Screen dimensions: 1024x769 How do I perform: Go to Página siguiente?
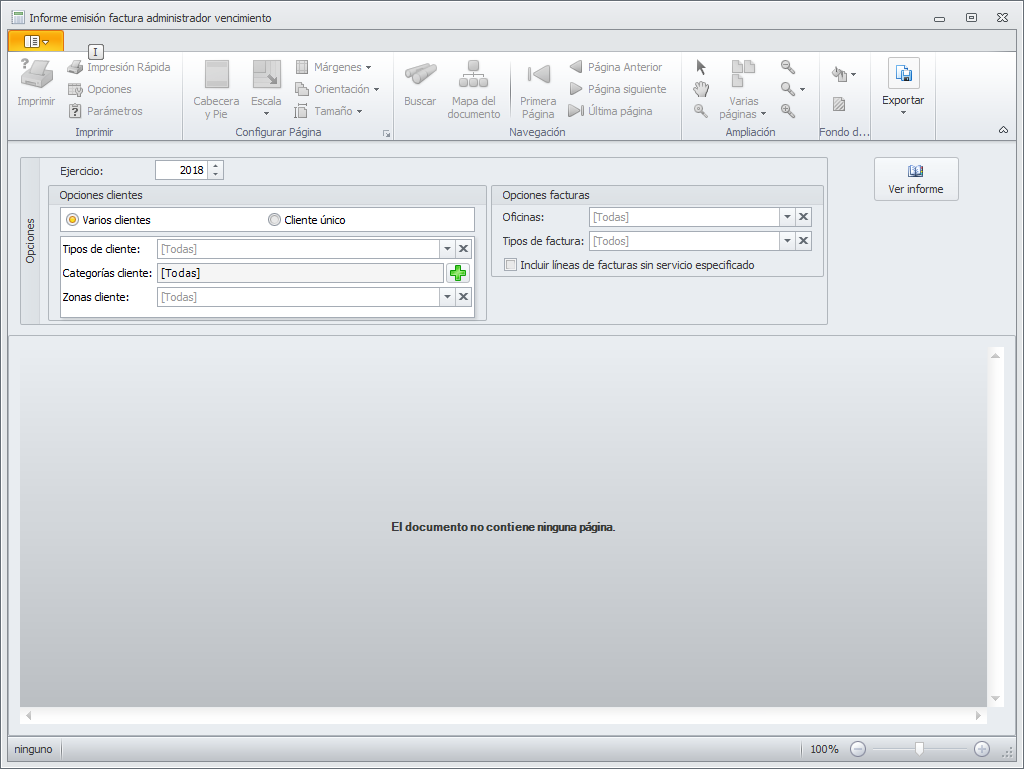(618, 89)
